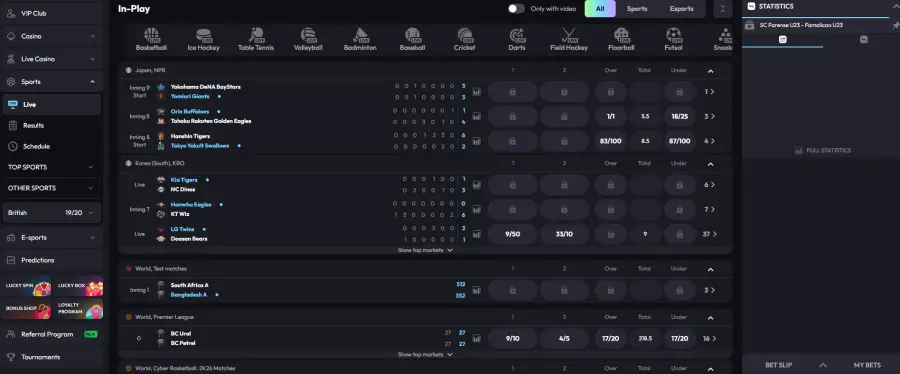Open statistics icon for LG Twins match
The image size is (900, 374).
[x=476, y=234]
